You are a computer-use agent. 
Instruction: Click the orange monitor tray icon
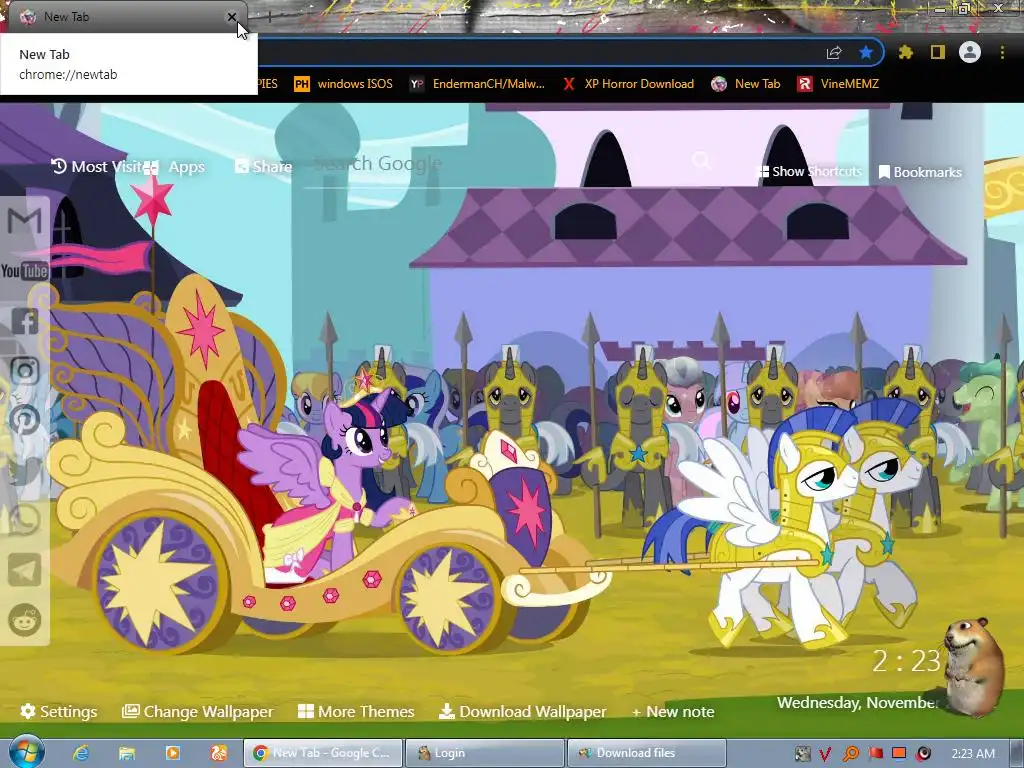(x=899, y=753)
